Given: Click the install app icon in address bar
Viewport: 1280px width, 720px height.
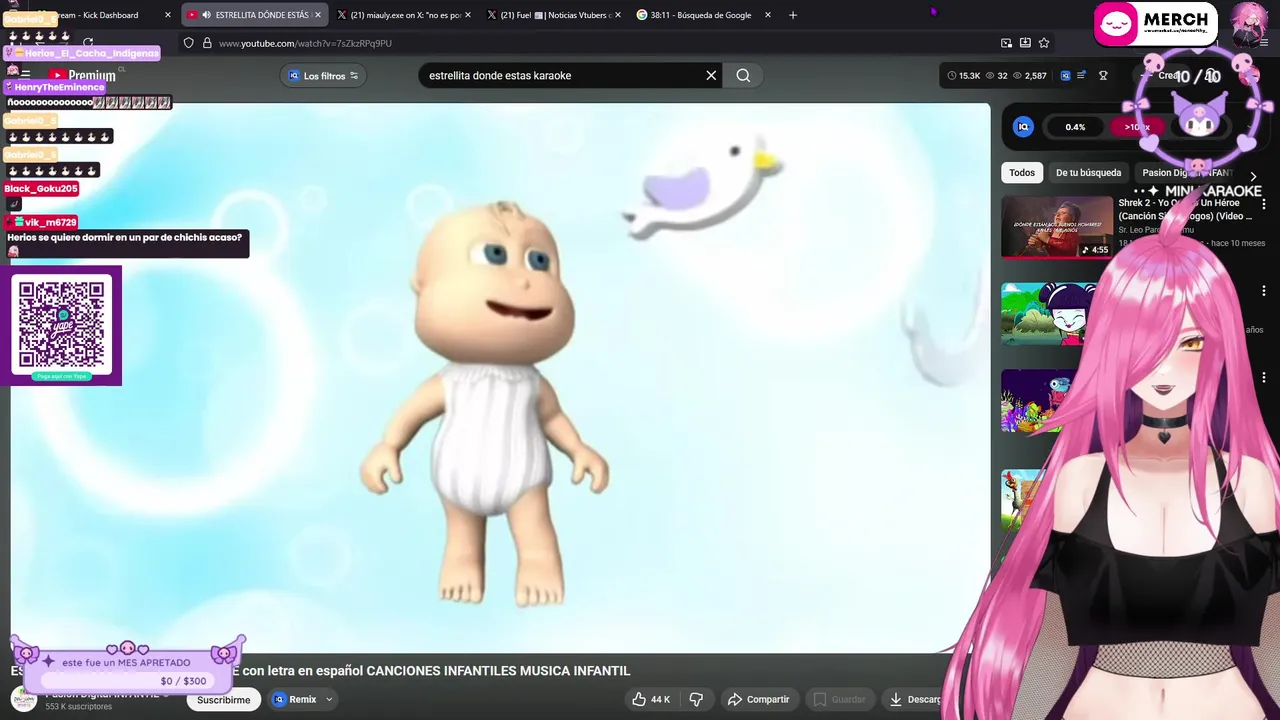Looking at the screenshot, I should click(1025, 43).
